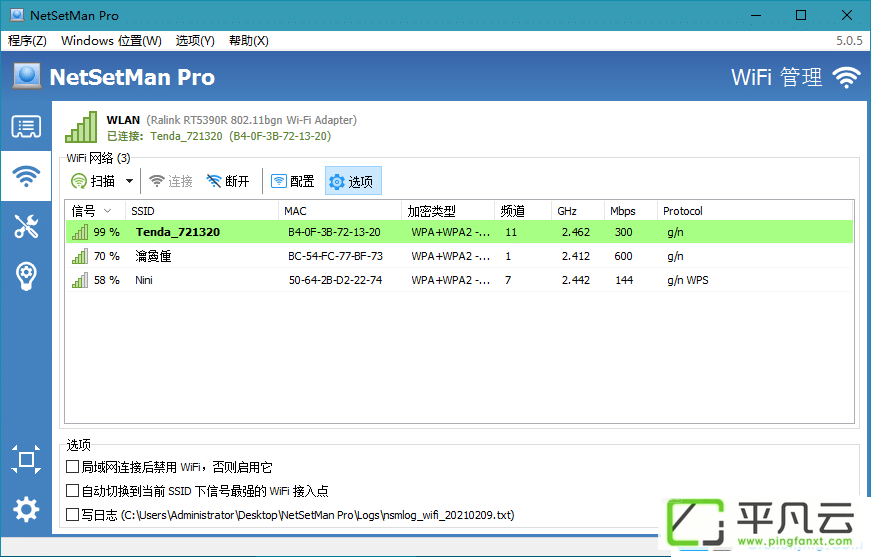Image resolution: width=871 pixels, height=557 pixels.
Task: Minimize the NetSetMan Pro window
Action: pos(756,15)
